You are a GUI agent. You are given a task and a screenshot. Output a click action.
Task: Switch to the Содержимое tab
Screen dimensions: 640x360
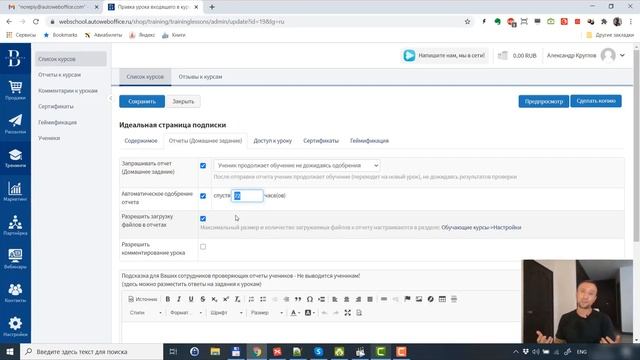[141, 141]
